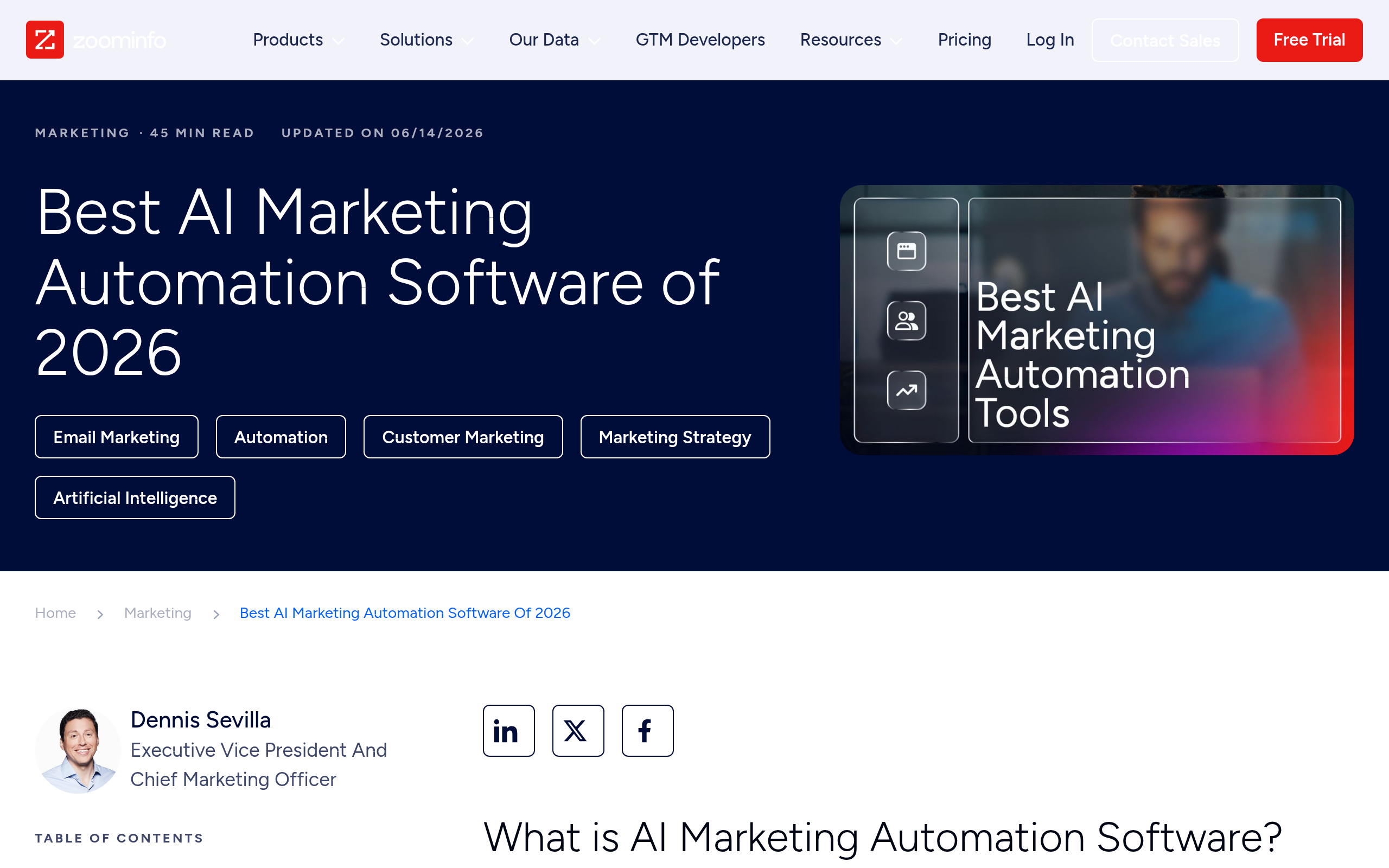Click the hero image Best AI Marketing Automation Tools
Image resolution: width=1389 pixels, height=868 pixels.
point(1097,320)
